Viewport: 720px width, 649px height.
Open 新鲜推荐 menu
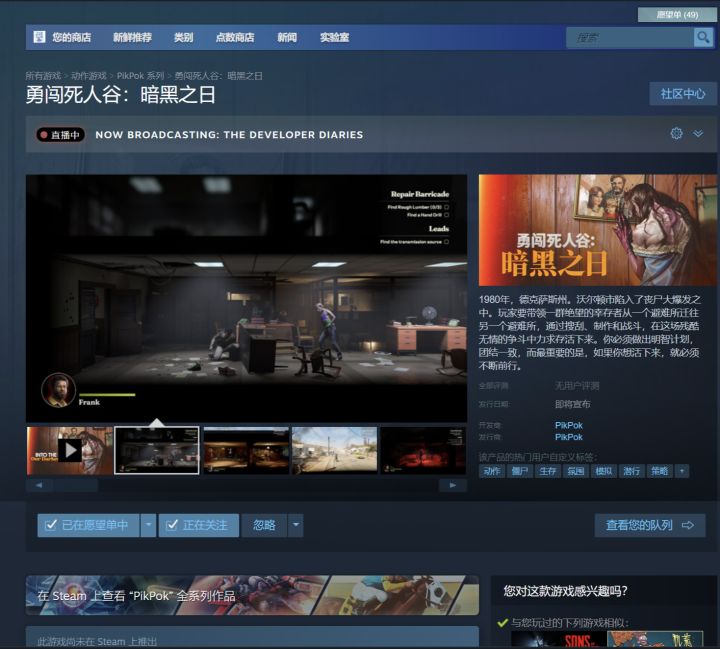pyautogui.click(x=132, y=37)
